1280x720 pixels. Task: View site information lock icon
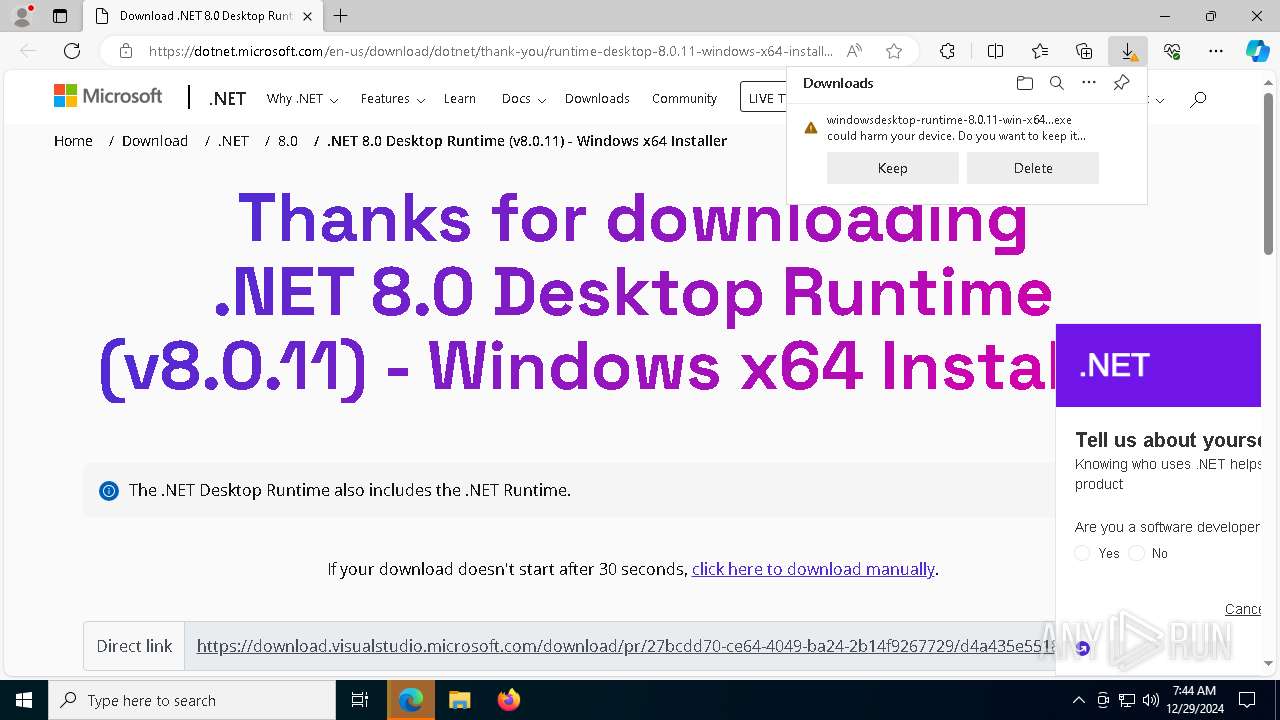[x=125, y=51]
